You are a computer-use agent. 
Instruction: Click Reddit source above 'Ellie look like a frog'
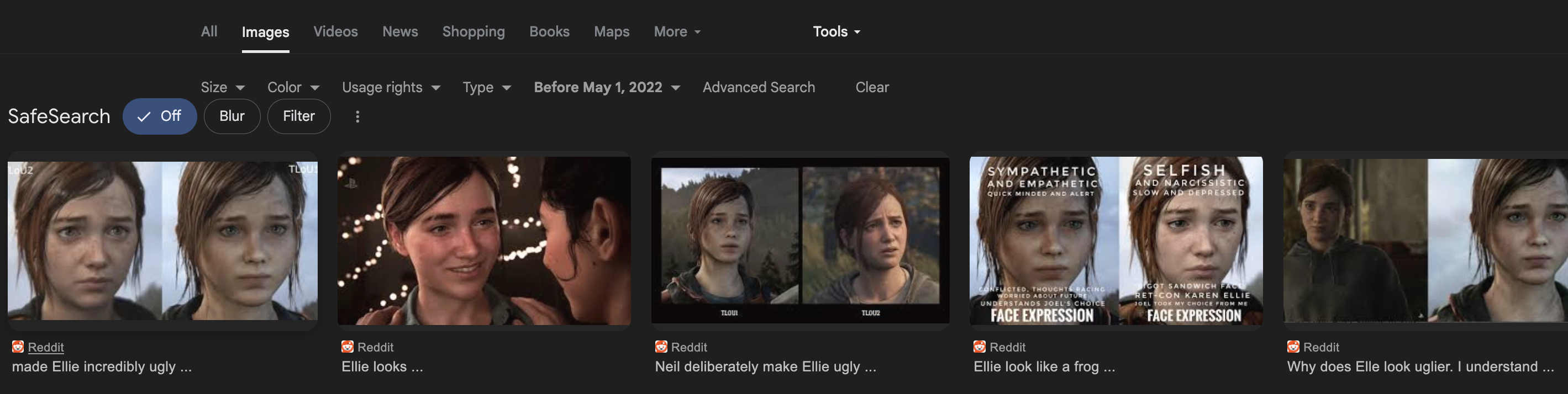click(1007, 347)
